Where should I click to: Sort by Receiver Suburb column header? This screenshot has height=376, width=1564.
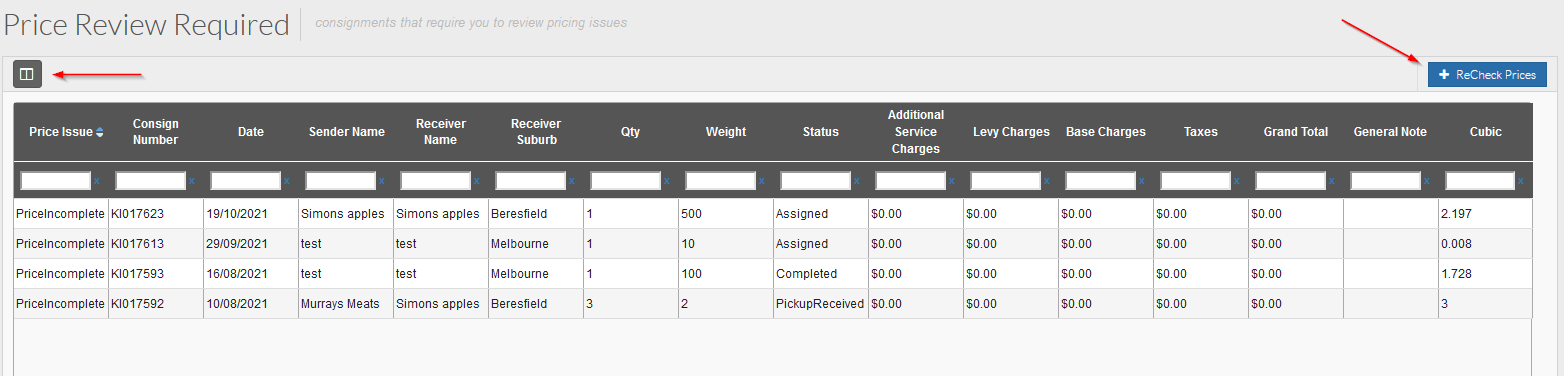pyautogui.click(x=535, y=132)
